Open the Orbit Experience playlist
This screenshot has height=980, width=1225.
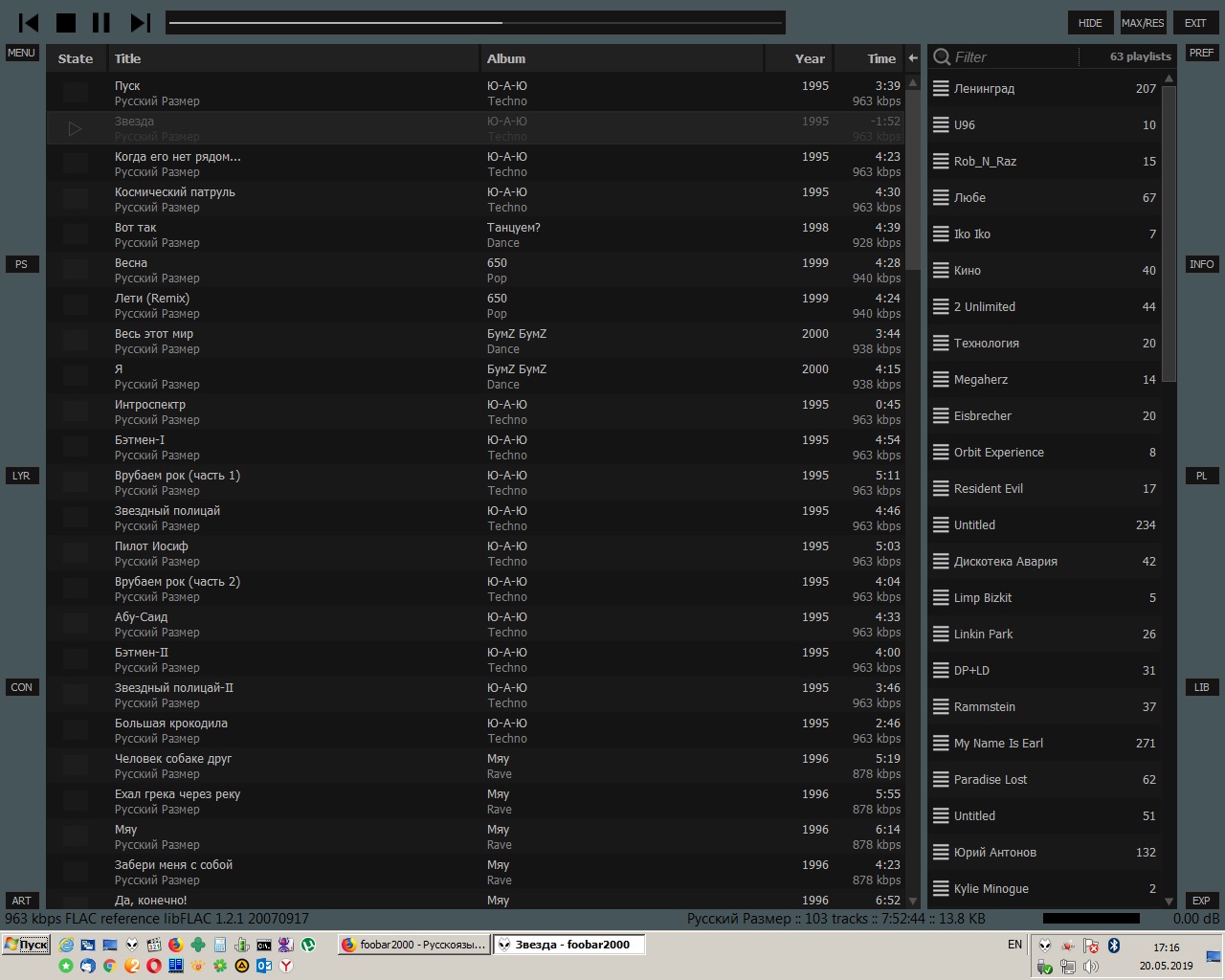pos(1045,453)
